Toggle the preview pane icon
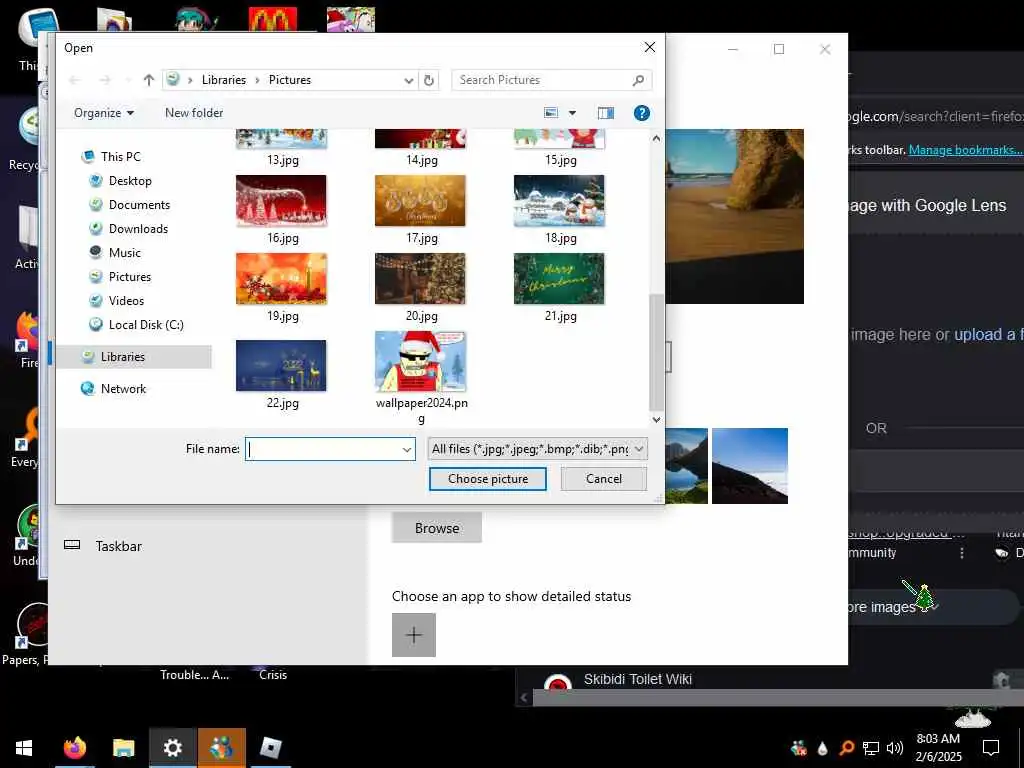The image size is (1024, 768). click(606, 113)
